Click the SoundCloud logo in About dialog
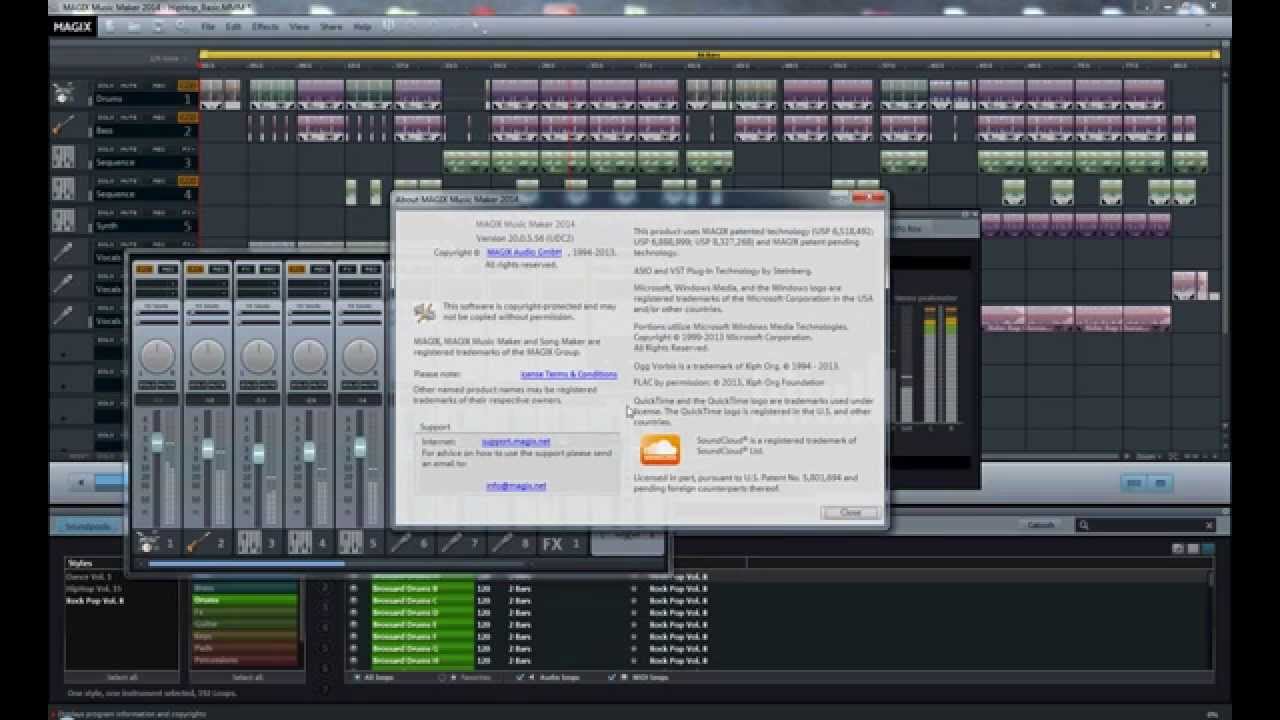The width and height of the screenshot is (1280, 720). [x=660, y=450]
